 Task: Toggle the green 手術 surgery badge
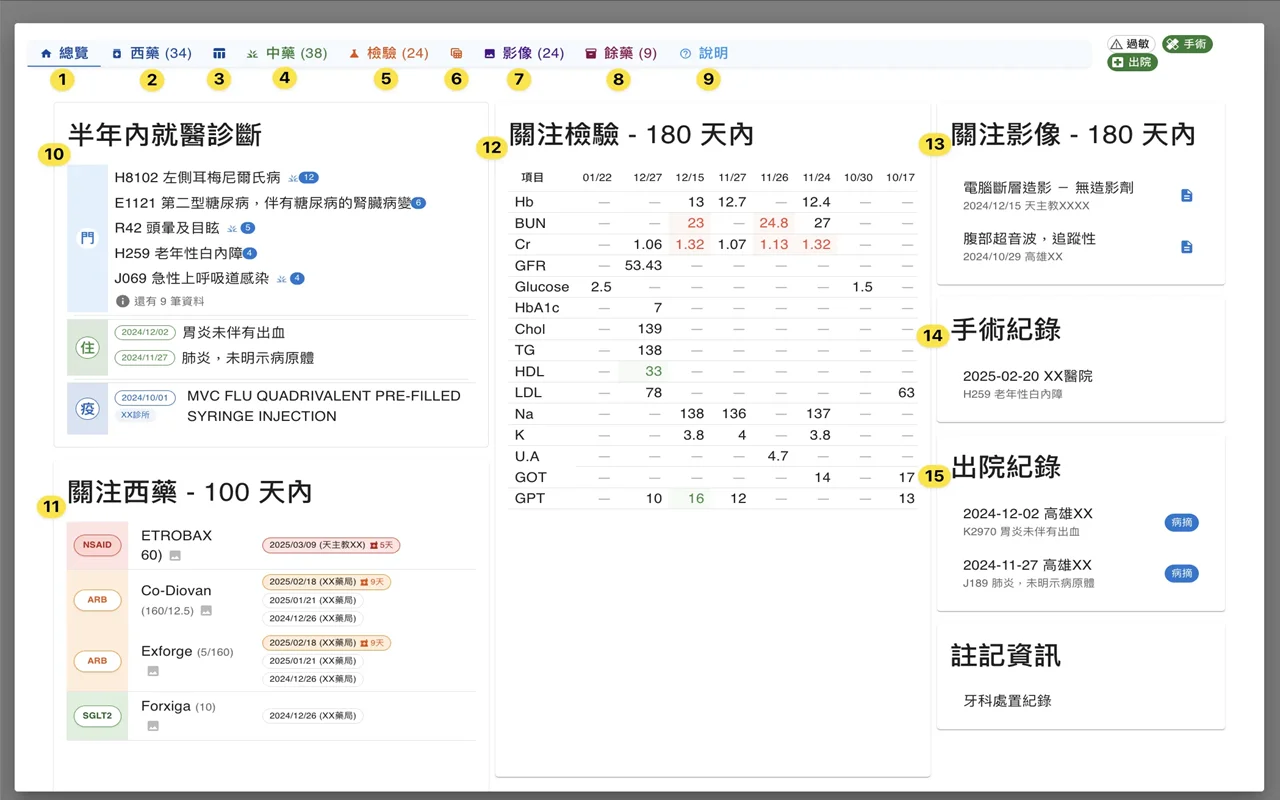click(x=1188, y=43)
